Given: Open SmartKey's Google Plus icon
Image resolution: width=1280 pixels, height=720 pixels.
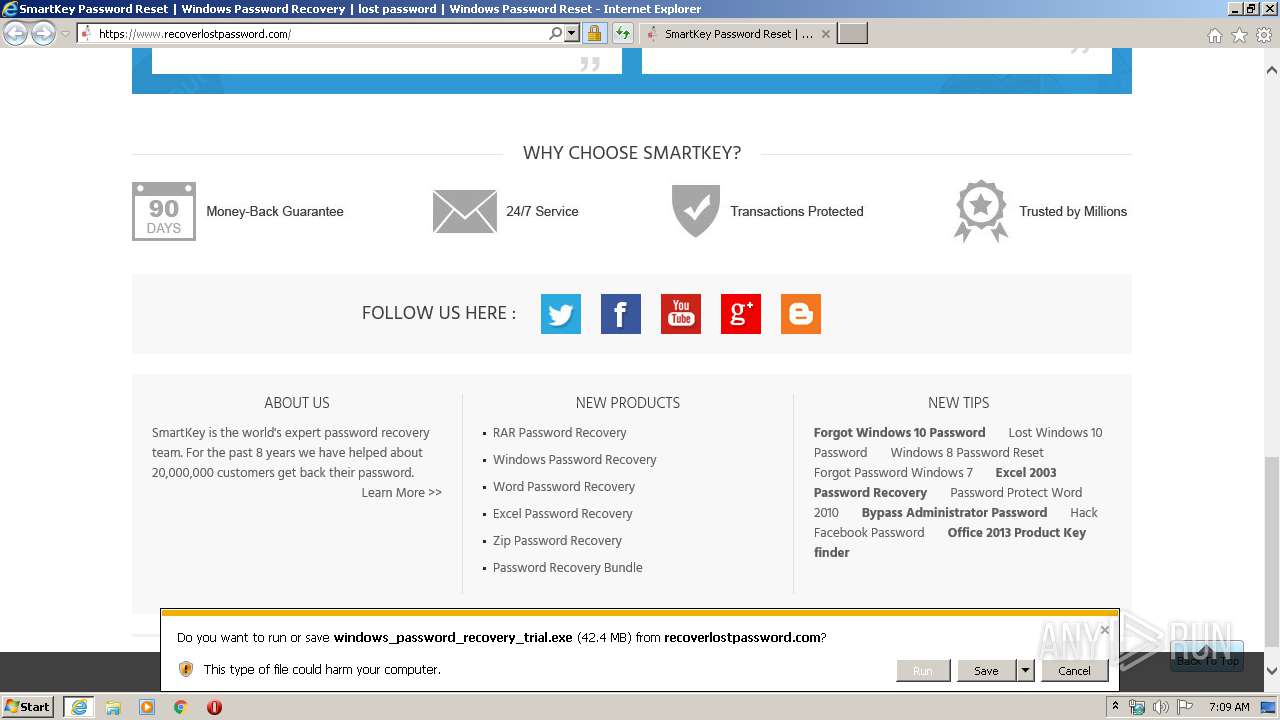Looking at the screenshot, I should (741, 314).
